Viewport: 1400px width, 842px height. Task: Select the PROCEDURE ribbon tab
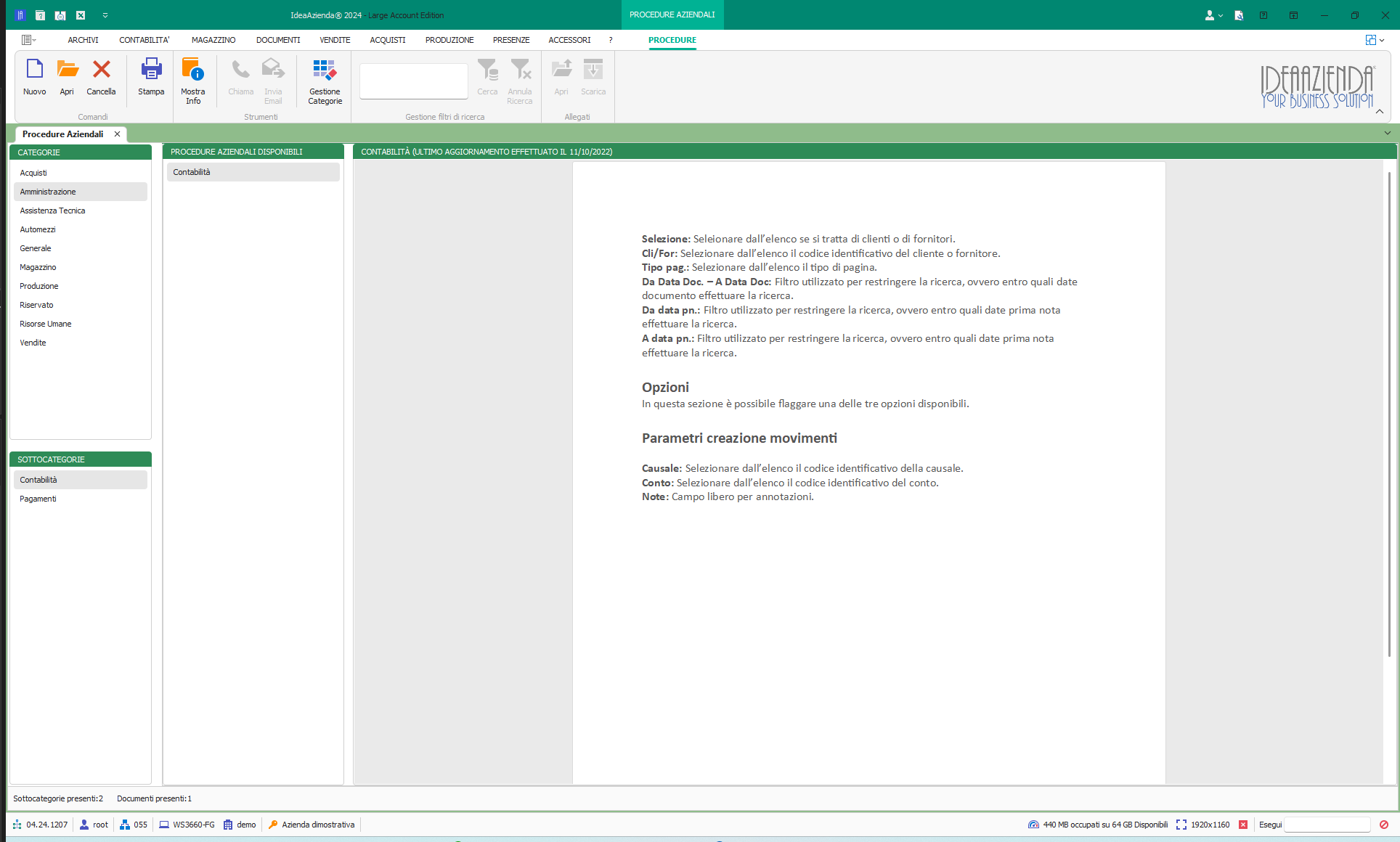coord(672,40)
